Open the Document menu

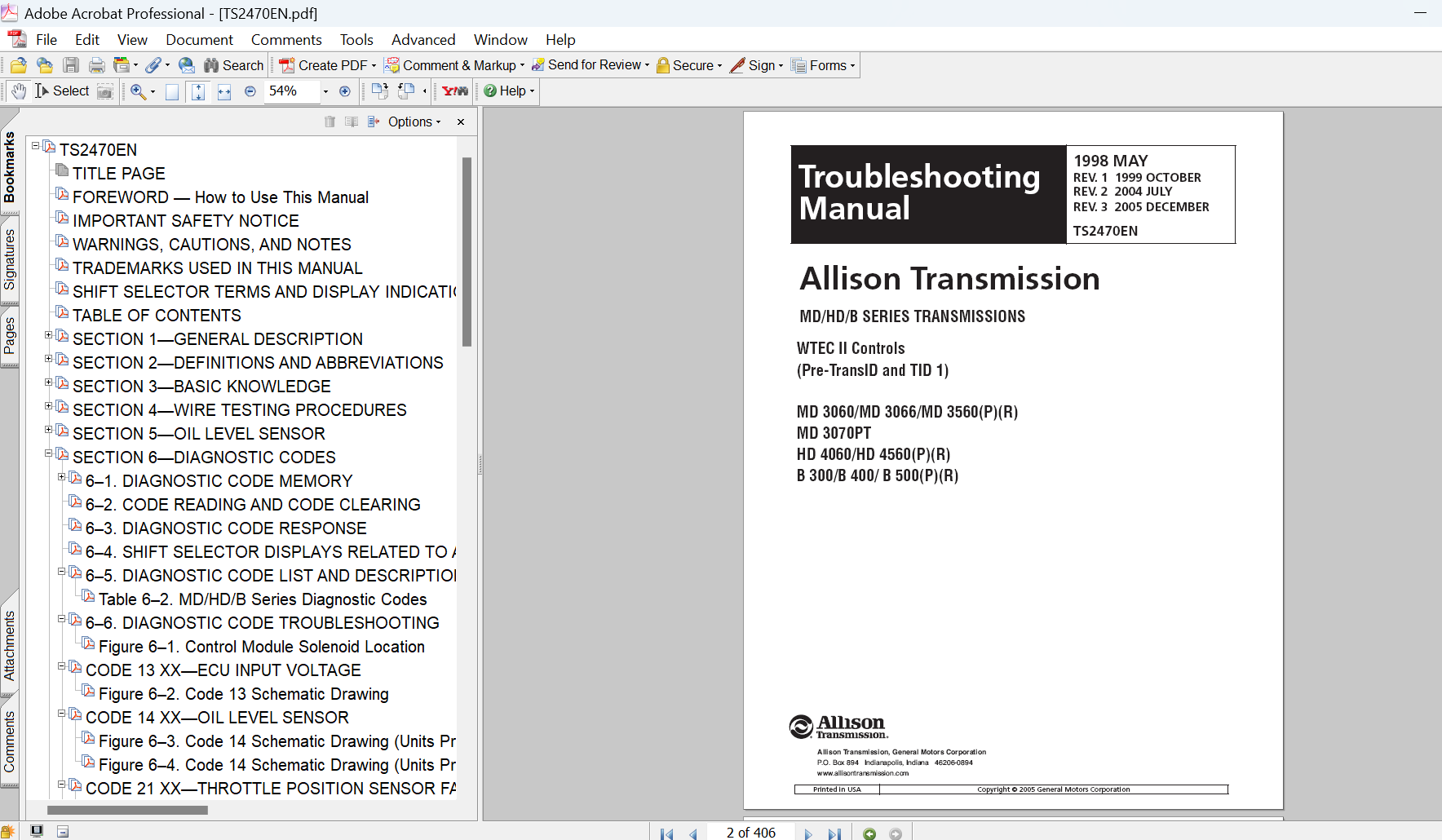point(199,40)
